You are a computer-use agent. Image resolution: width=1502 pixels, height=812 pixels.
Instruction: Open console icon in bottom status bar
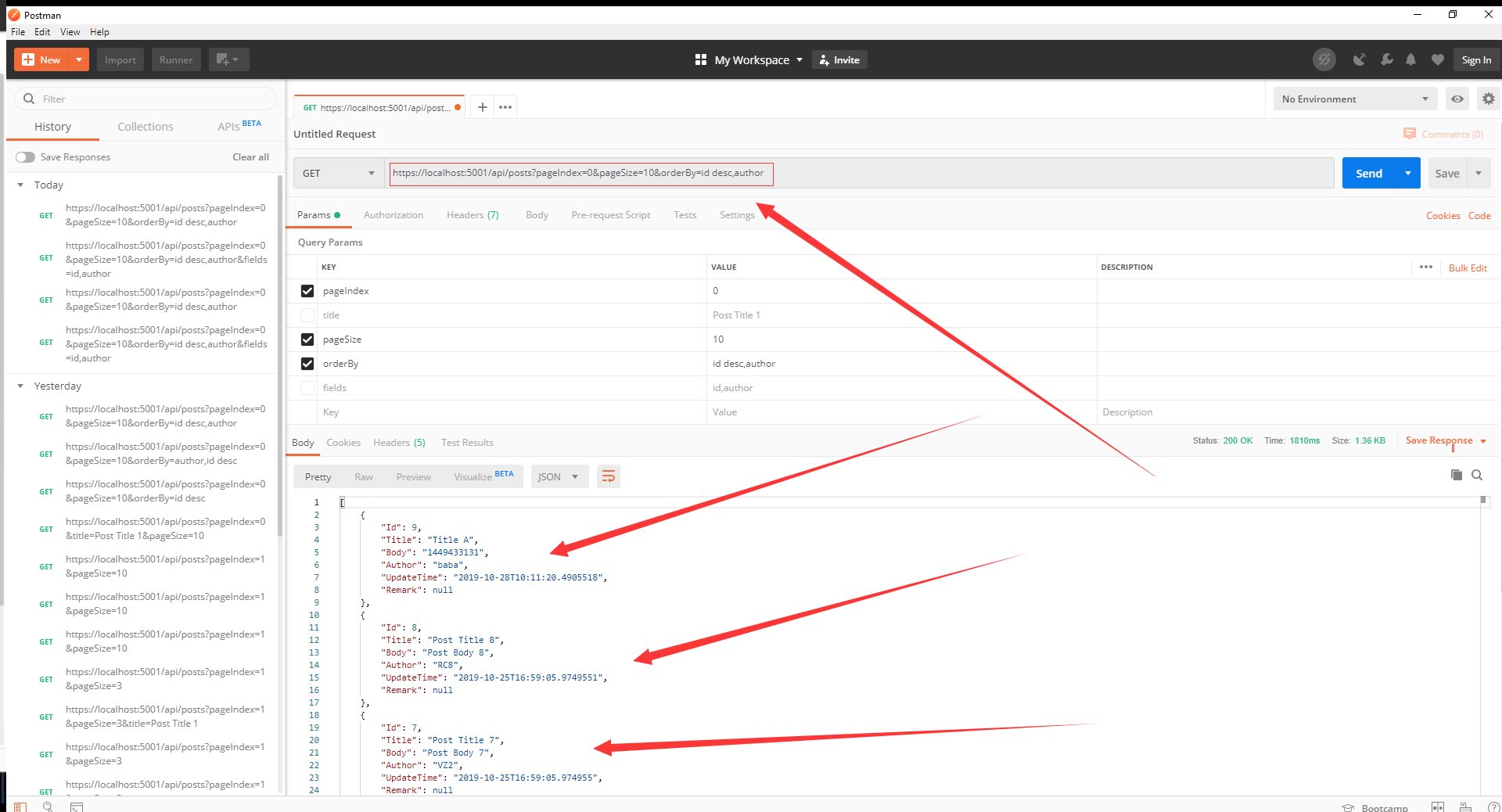click(76, 807)
